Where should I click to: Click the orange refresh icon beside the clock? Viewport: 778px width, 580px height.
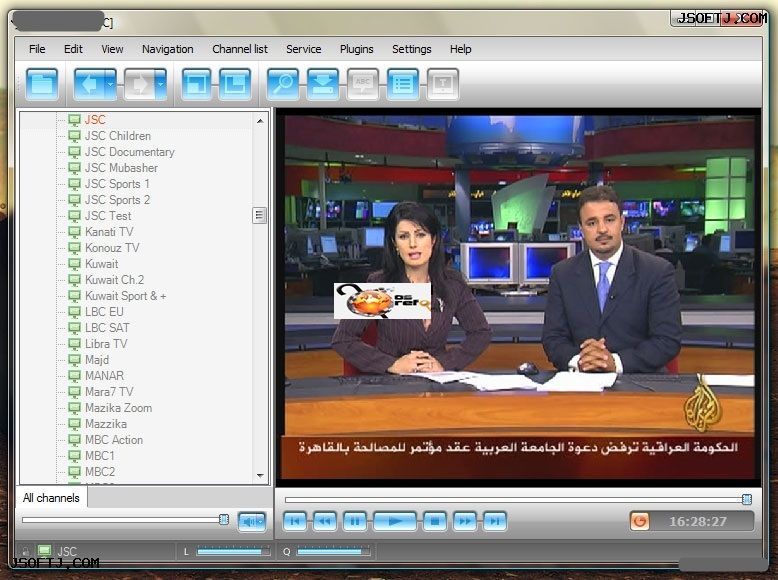point(640,521)
